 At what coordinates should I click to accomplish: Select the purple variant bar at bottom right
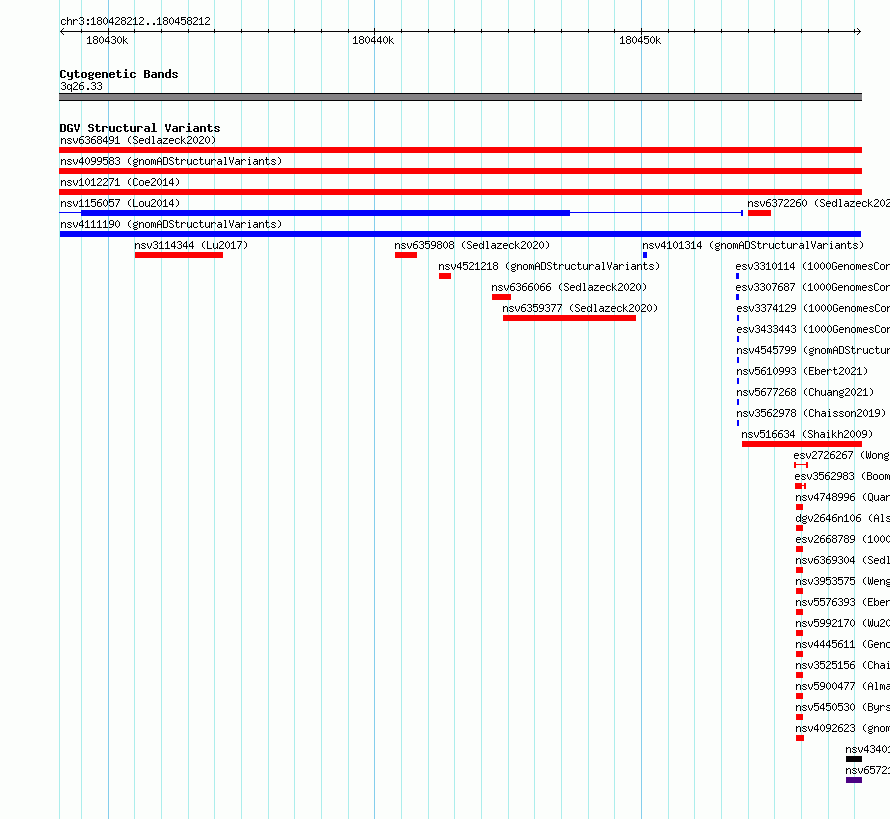point(854,780)
